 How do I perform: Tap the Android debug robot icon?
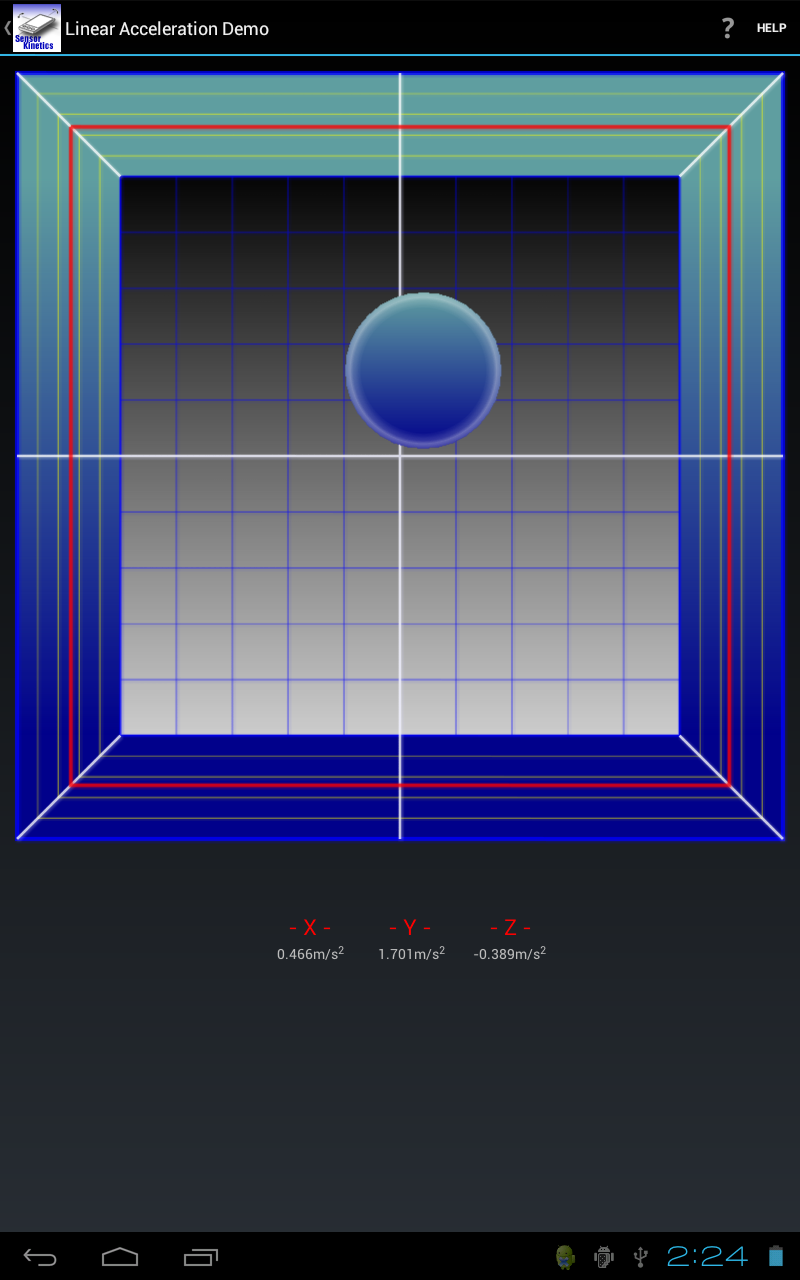tap(603, 1256)
